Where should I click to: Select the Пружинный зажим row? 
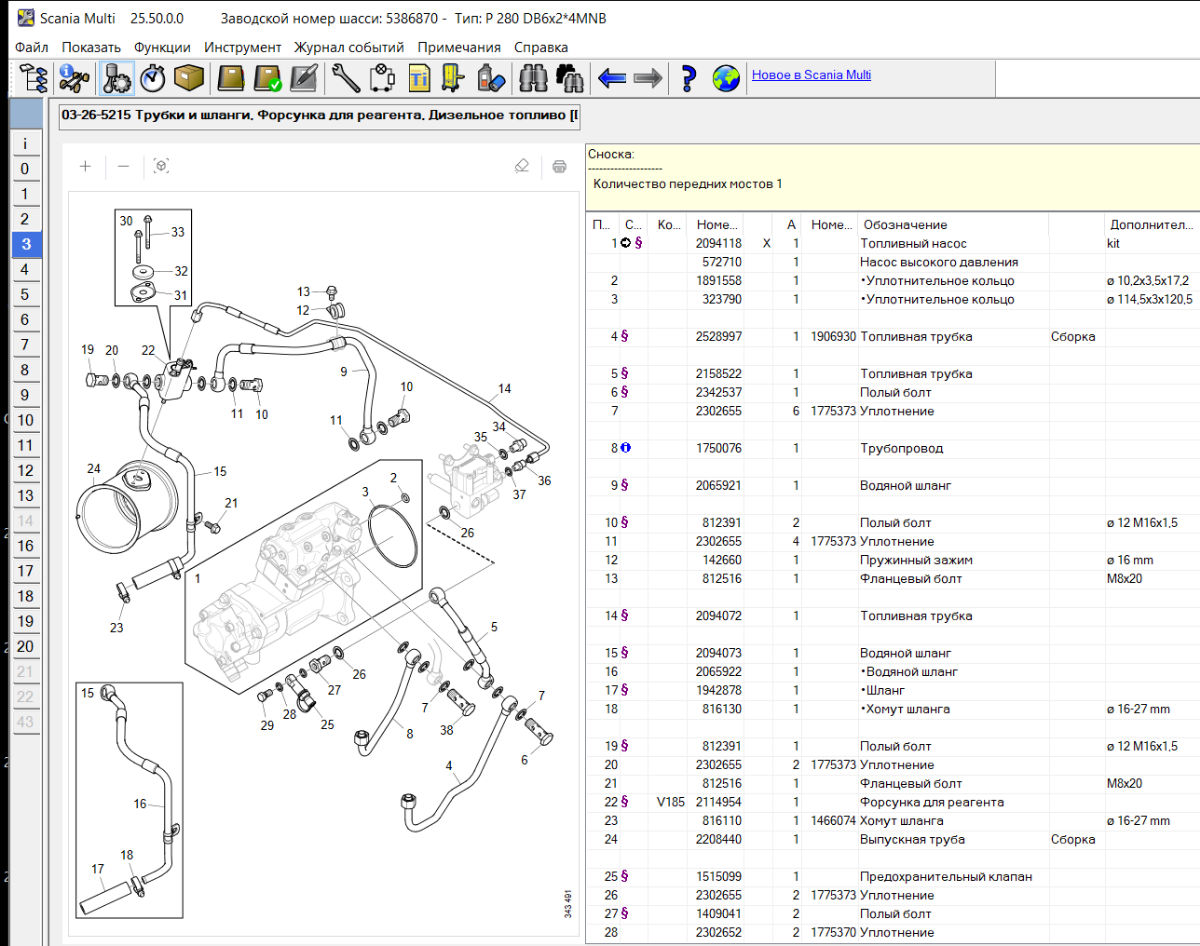892,560
